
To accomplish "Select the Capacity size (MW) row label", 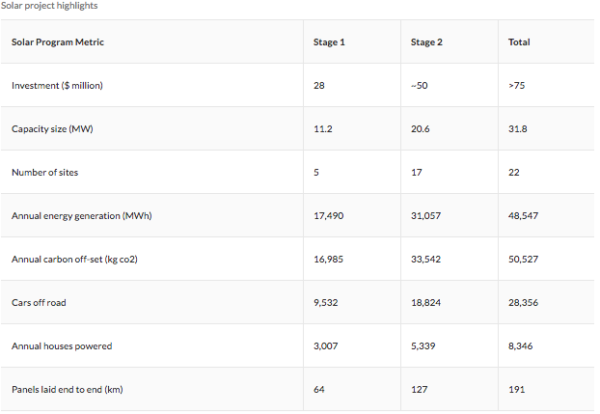I will click(52, 129).
